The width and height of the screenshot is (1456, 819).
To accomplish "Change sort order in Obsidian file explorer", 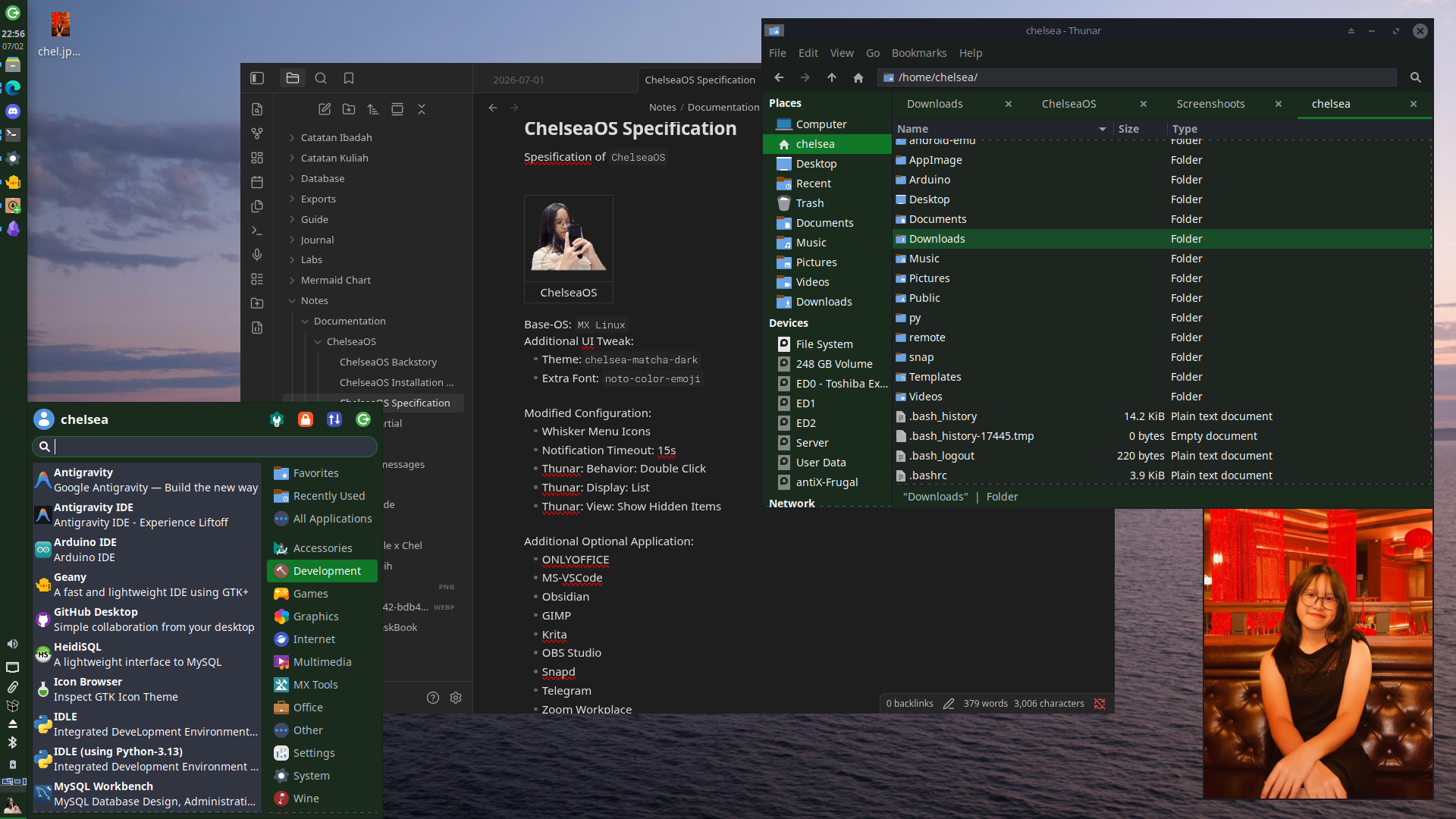I will coord(373,109).
